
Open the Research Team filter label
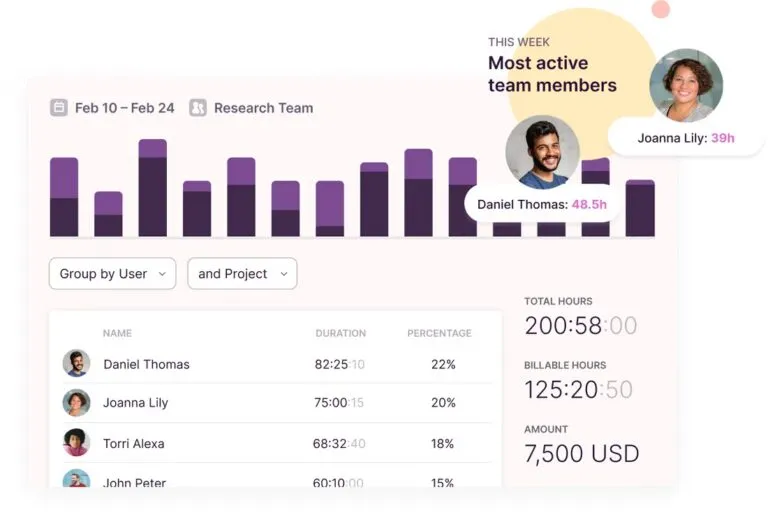[x=263, y=108]
